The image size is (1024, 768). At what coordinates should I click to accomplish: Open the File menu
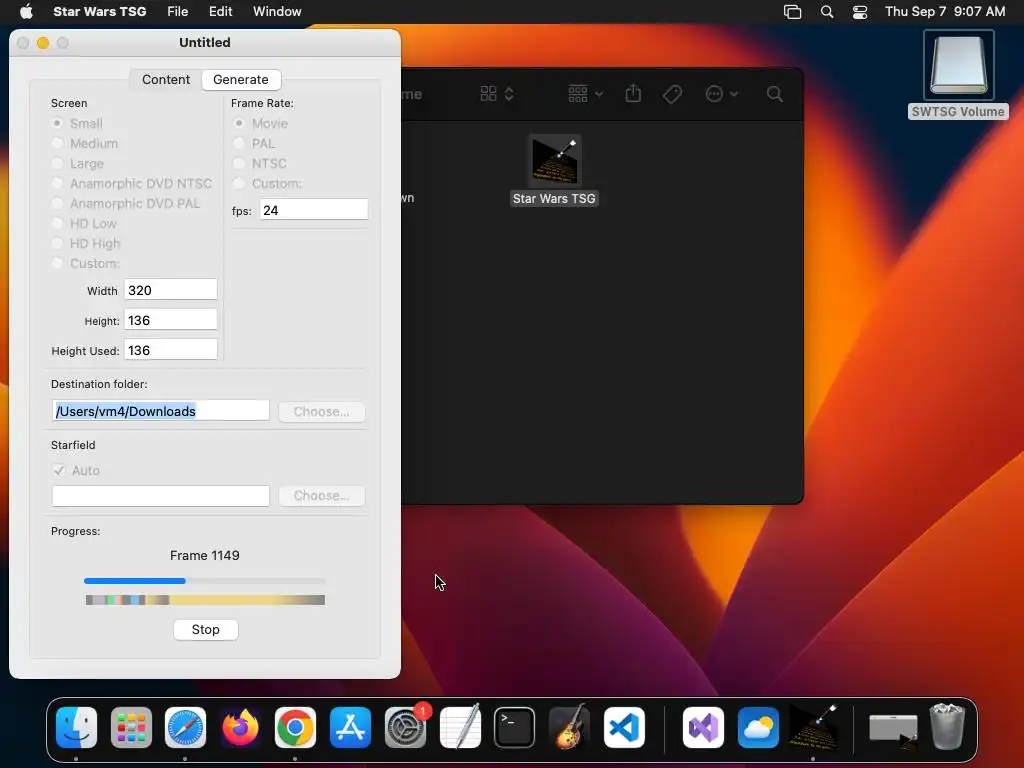pos(178,12)
